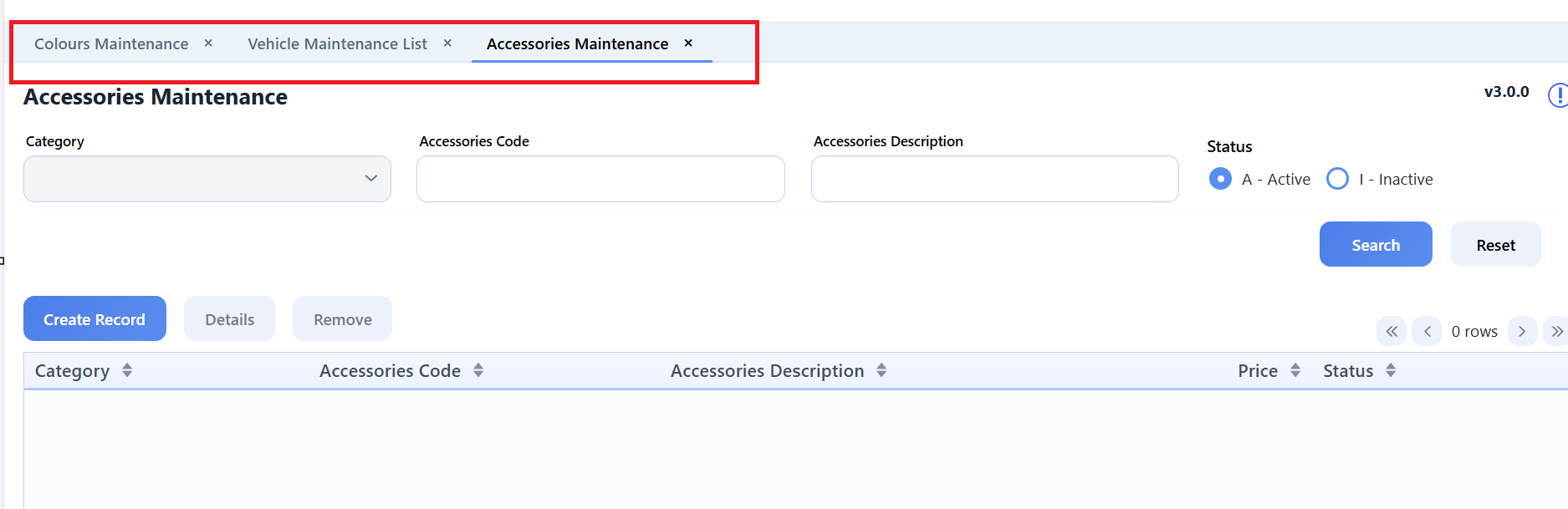Screen dimensions: 1568x509
Task: Switch to Colours Maintenance tab
Action: pyautogui.click(x=111, y=43)
